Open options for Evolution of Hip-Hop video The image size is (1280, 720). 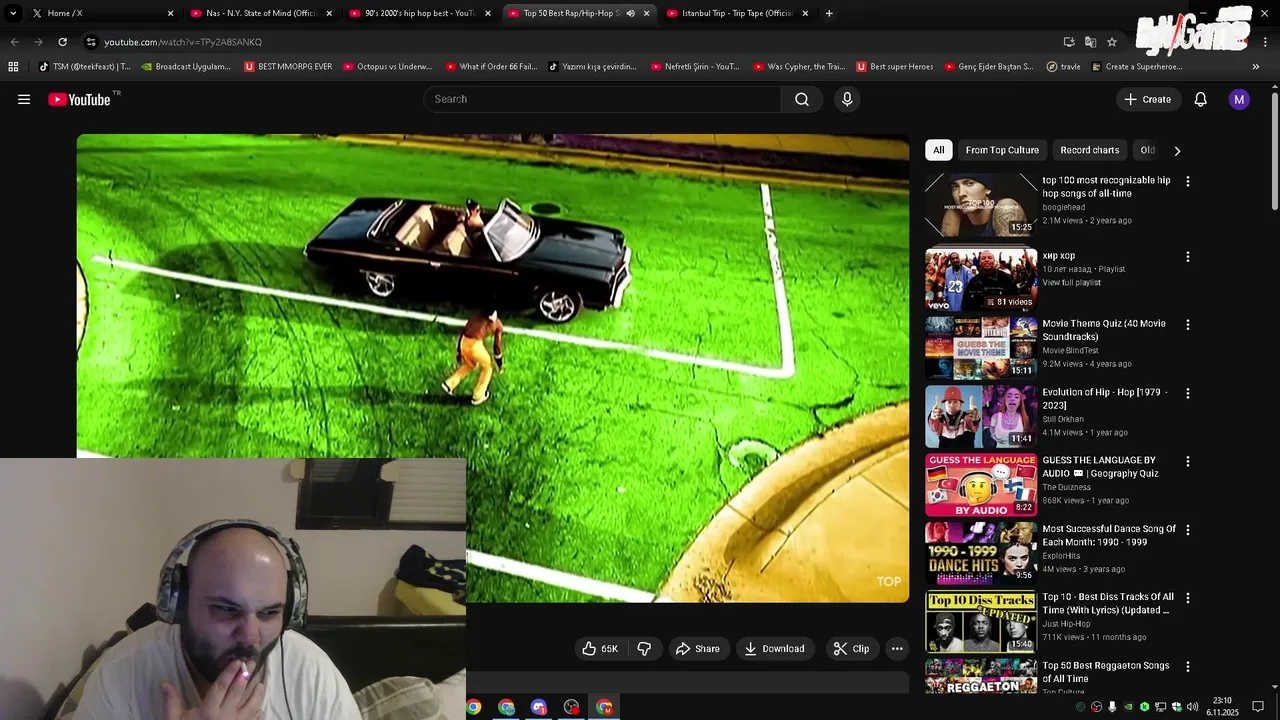[1187, 394]
